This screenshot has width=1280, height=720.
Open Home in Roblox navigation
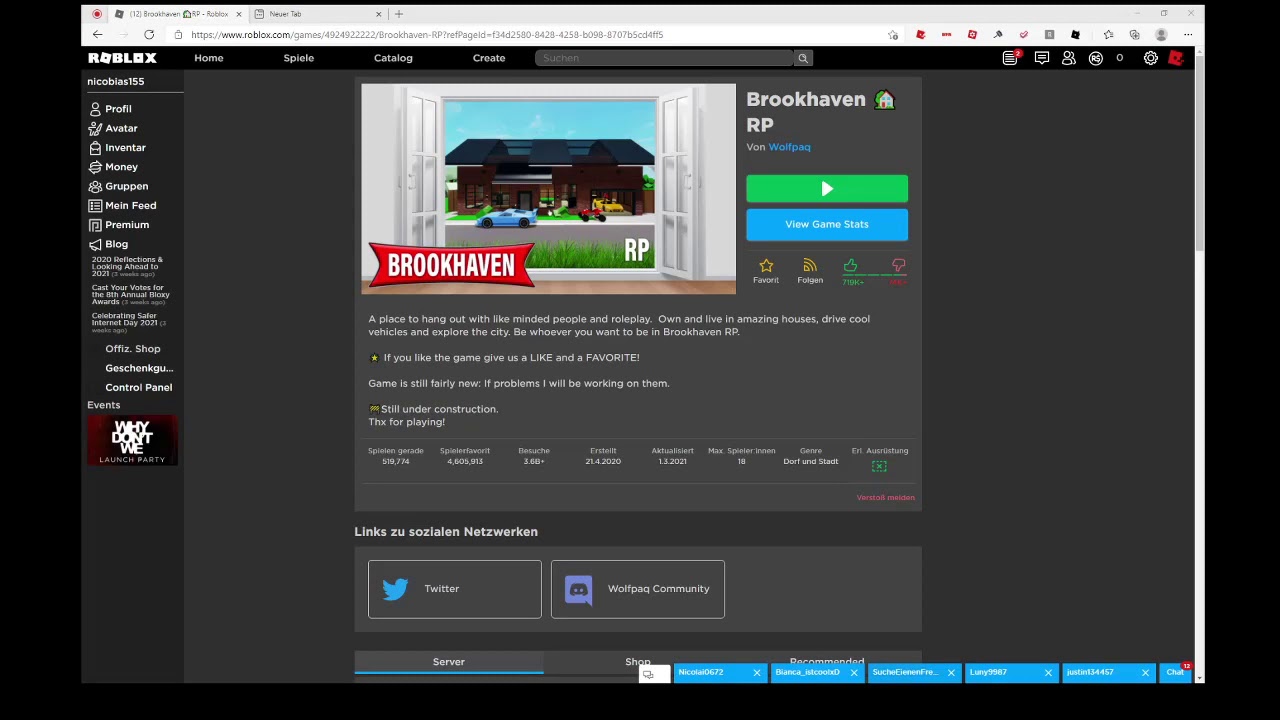209,58
